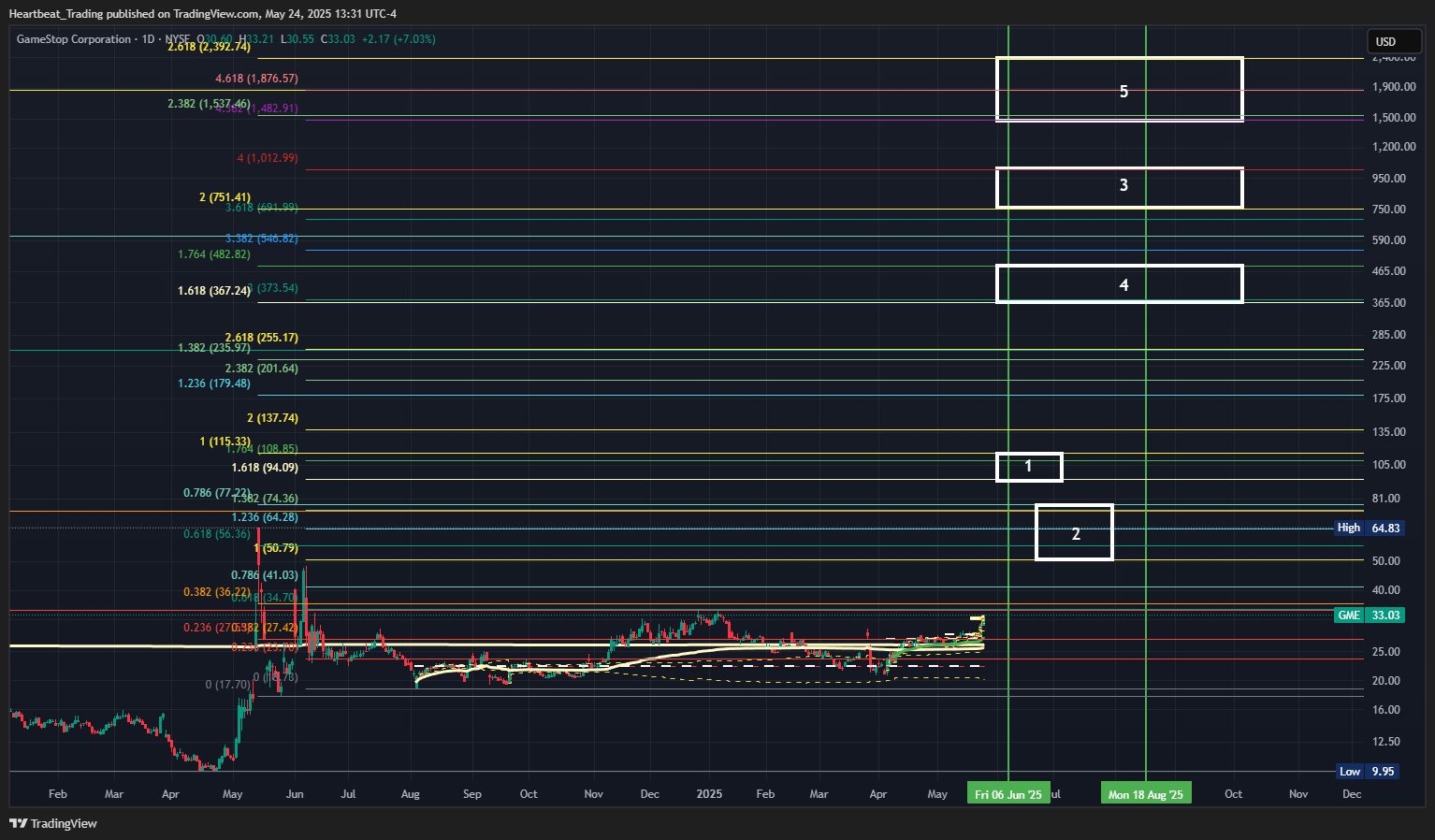Select the 1.382 (235.97) Fib label

pos(214,348)
